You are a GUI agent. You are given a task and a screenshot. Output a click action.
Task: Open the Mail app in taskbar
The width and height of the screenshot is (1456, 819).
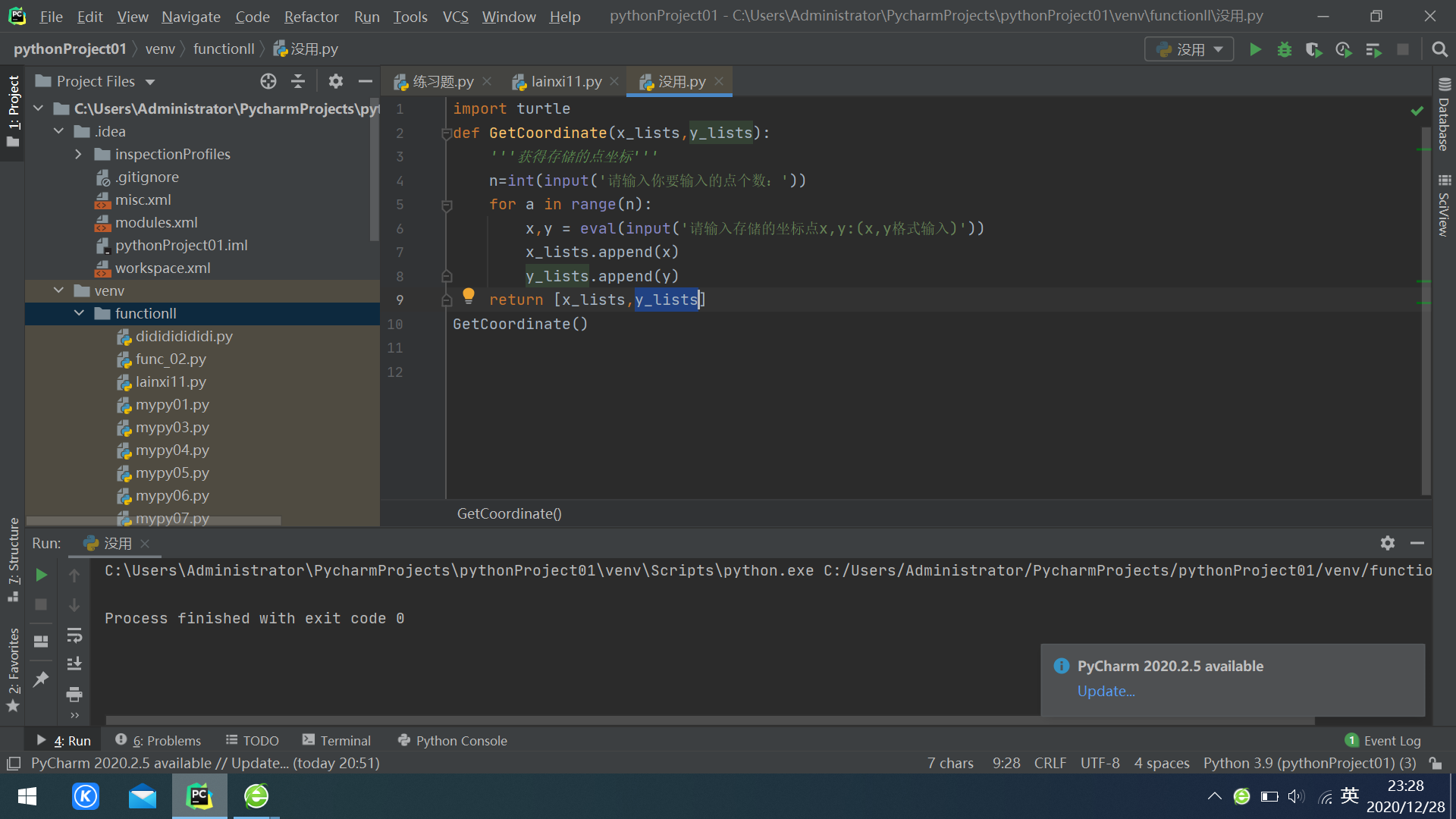(x=142, y=796)
